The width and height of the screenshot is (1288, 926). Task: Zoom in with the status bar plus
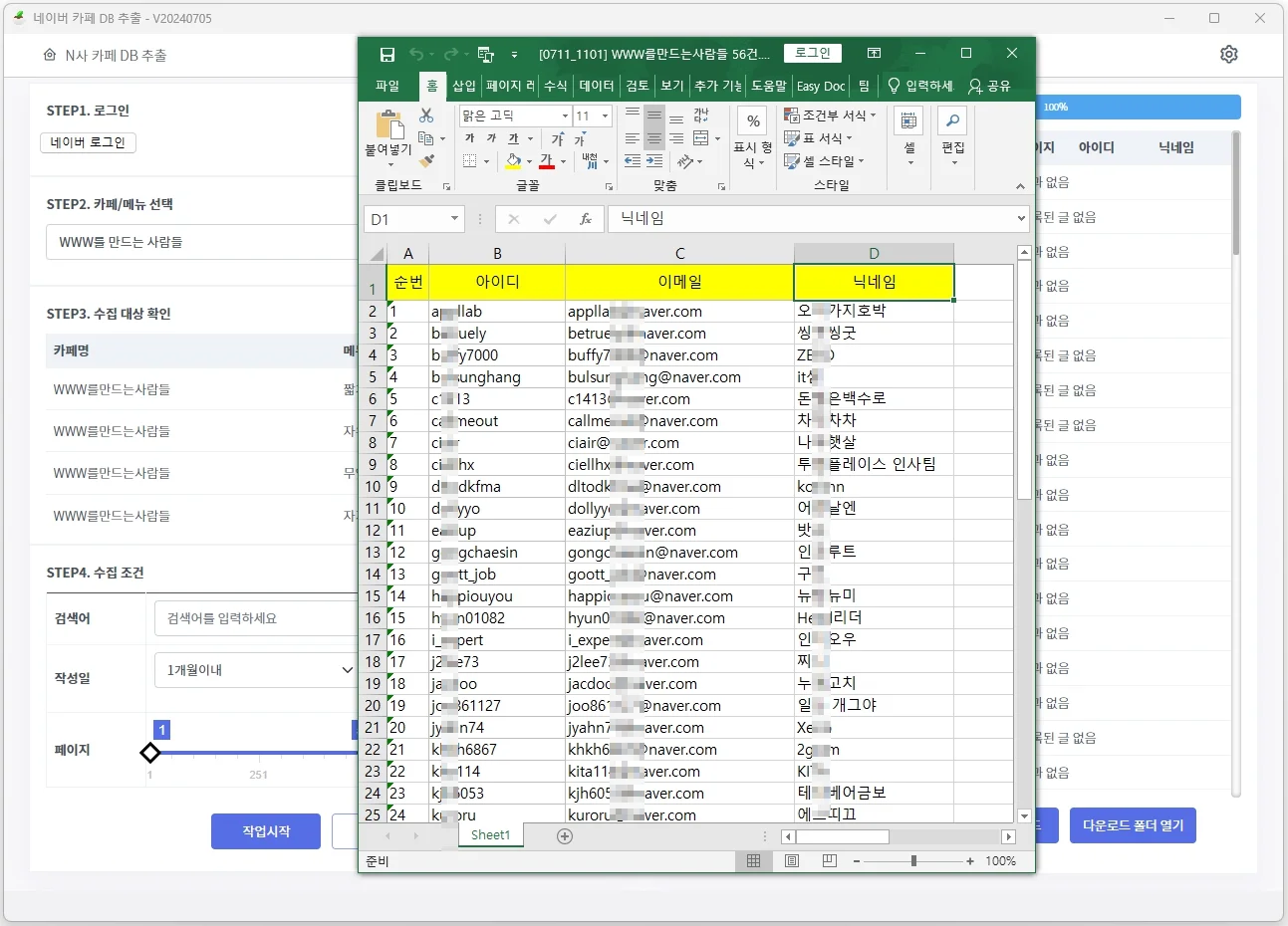pos(970,861)
